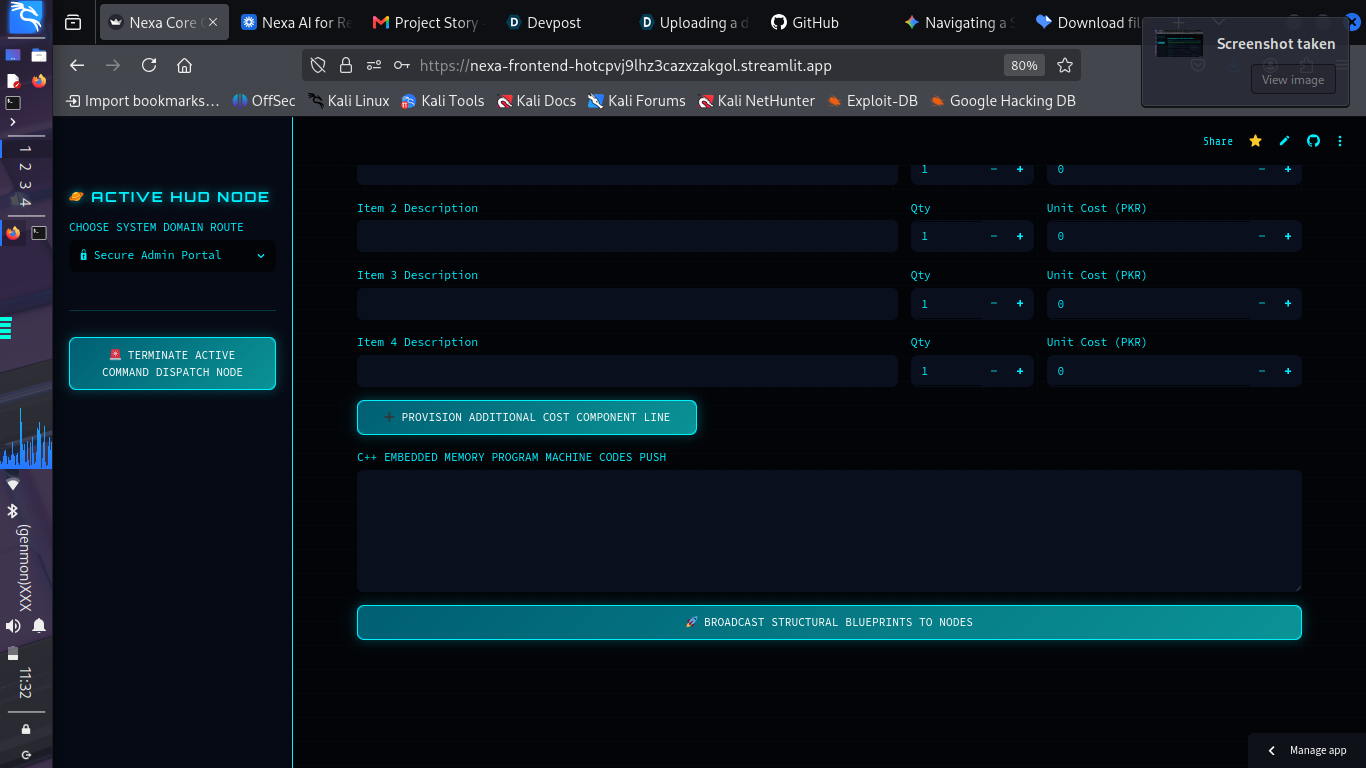The image size is (1366, 768).
Task: Open the Kali Linux bookmark
Action: click(349, 100)
